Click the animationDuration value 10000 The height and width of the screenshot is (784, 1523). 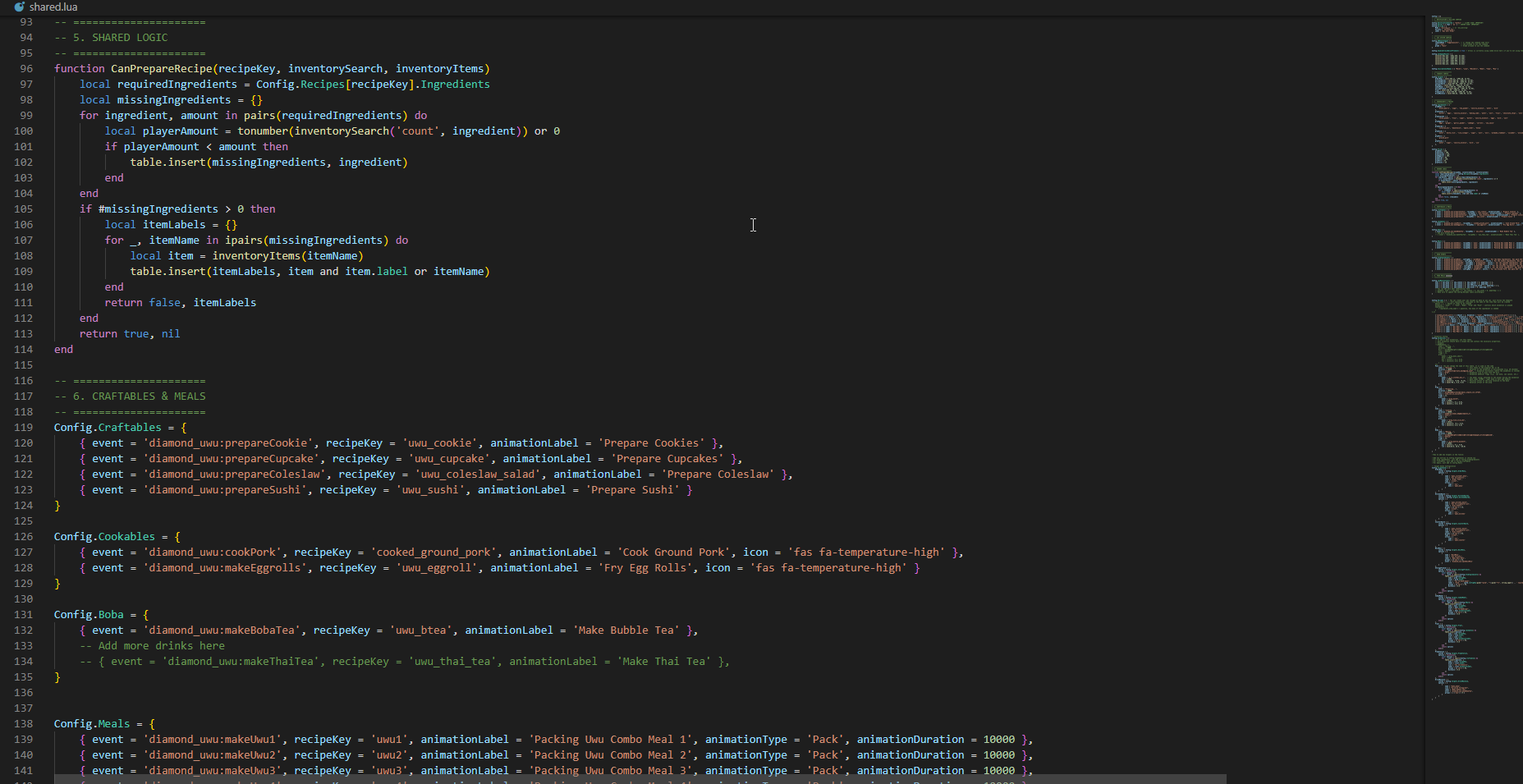[x=998, y=739]
